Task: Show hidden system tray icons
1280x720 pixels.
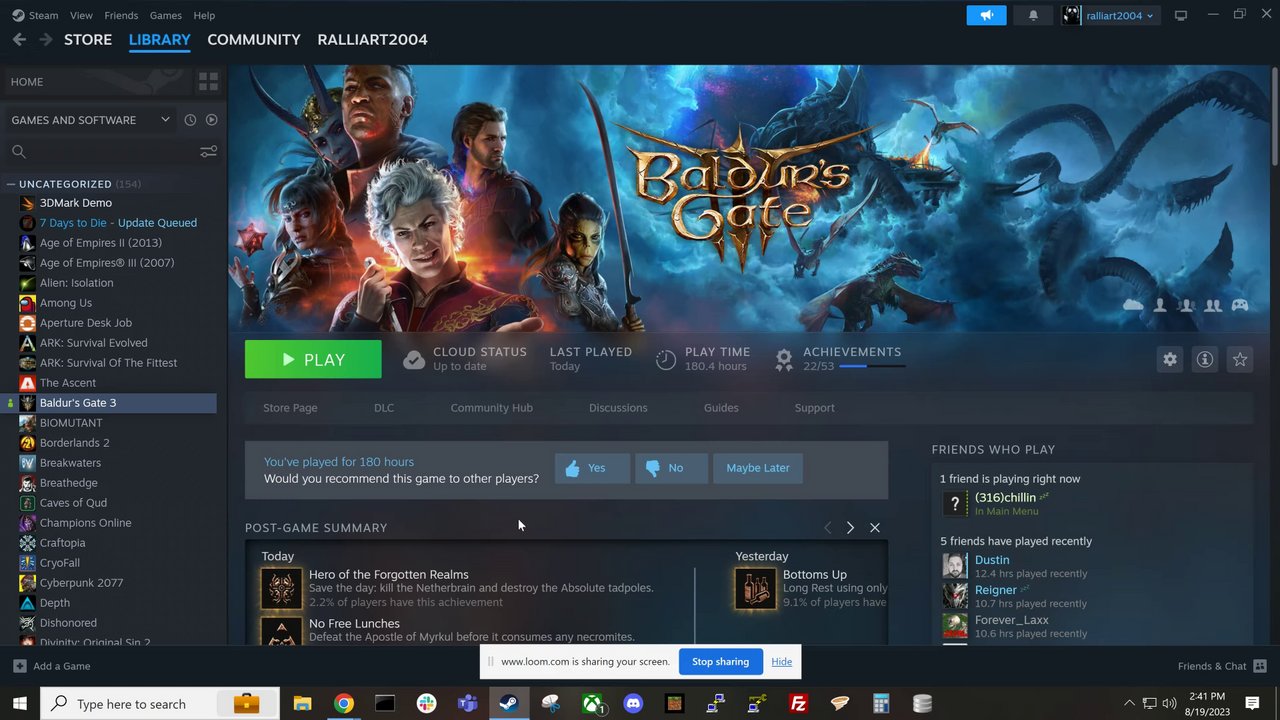Action: point(1129,704)
